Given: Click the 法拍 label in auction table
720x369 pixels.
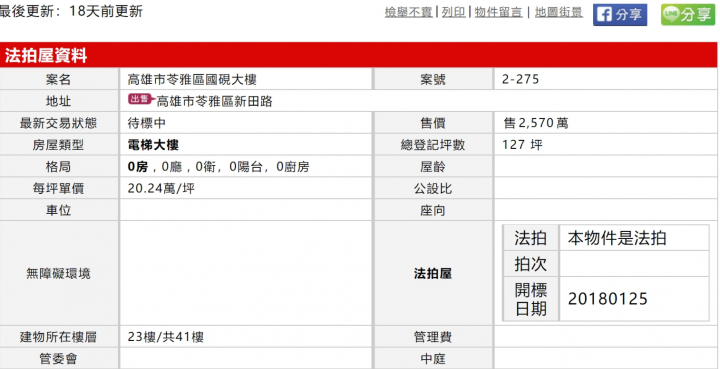Looking at the screenshot, I should tap(531, 238).
